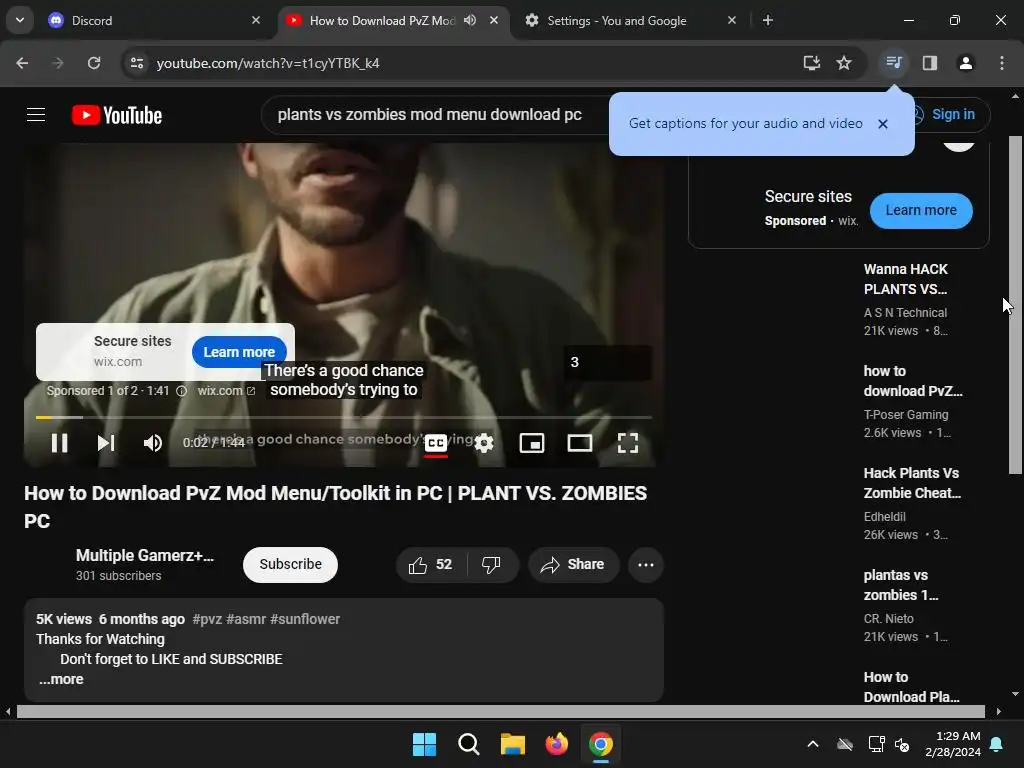Reload the current page
Viewport: 1024px width, 768px height.
94,63
